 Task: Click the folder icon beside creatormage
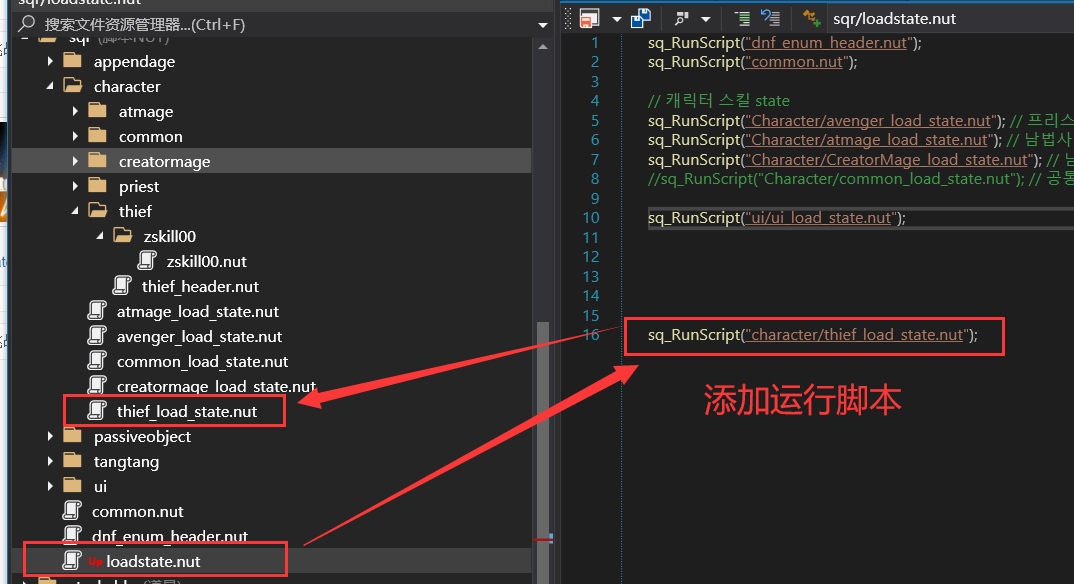(97, 161)
